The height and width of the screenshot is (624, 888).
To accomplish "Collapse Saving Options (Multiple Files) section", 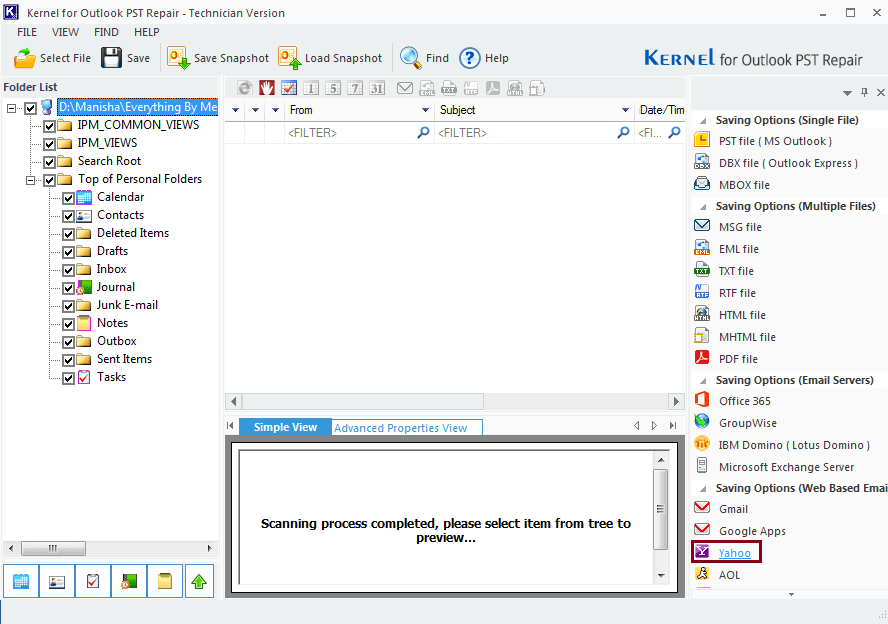I will (703, 207).
